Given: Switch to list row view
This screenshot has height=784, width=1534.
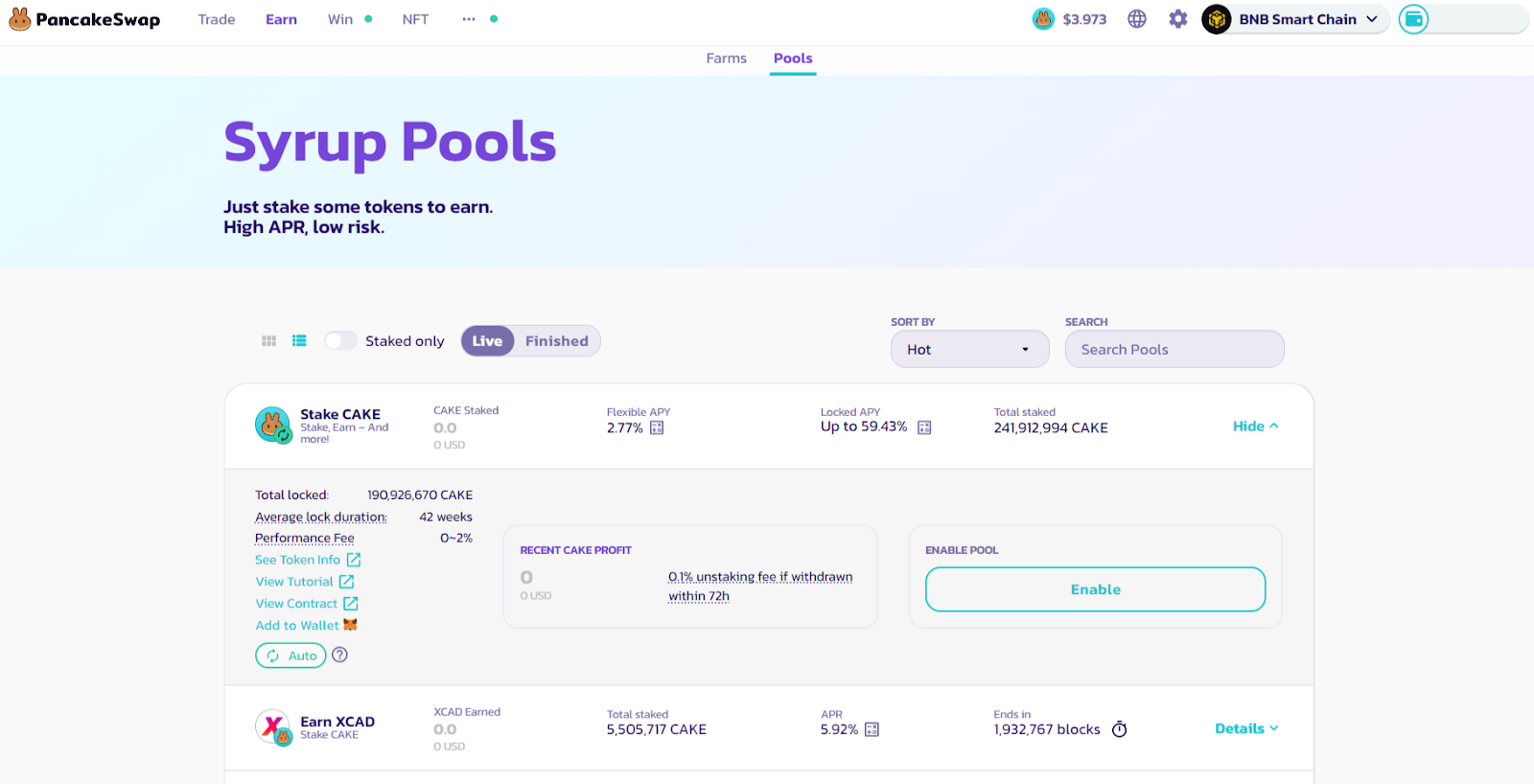Looking at the screenshot, I should [x=299, y=341].
